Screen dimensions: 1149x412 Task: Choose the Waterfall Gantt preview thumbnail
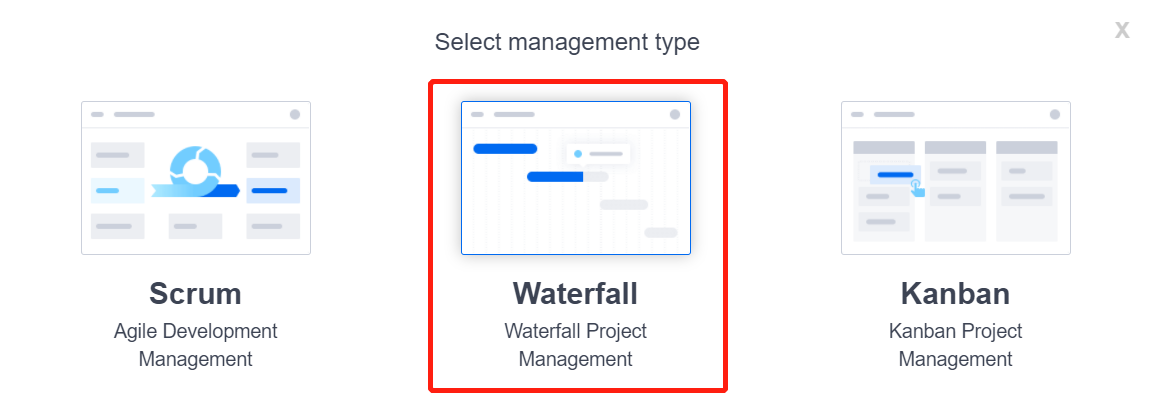(x=575, y=178)
